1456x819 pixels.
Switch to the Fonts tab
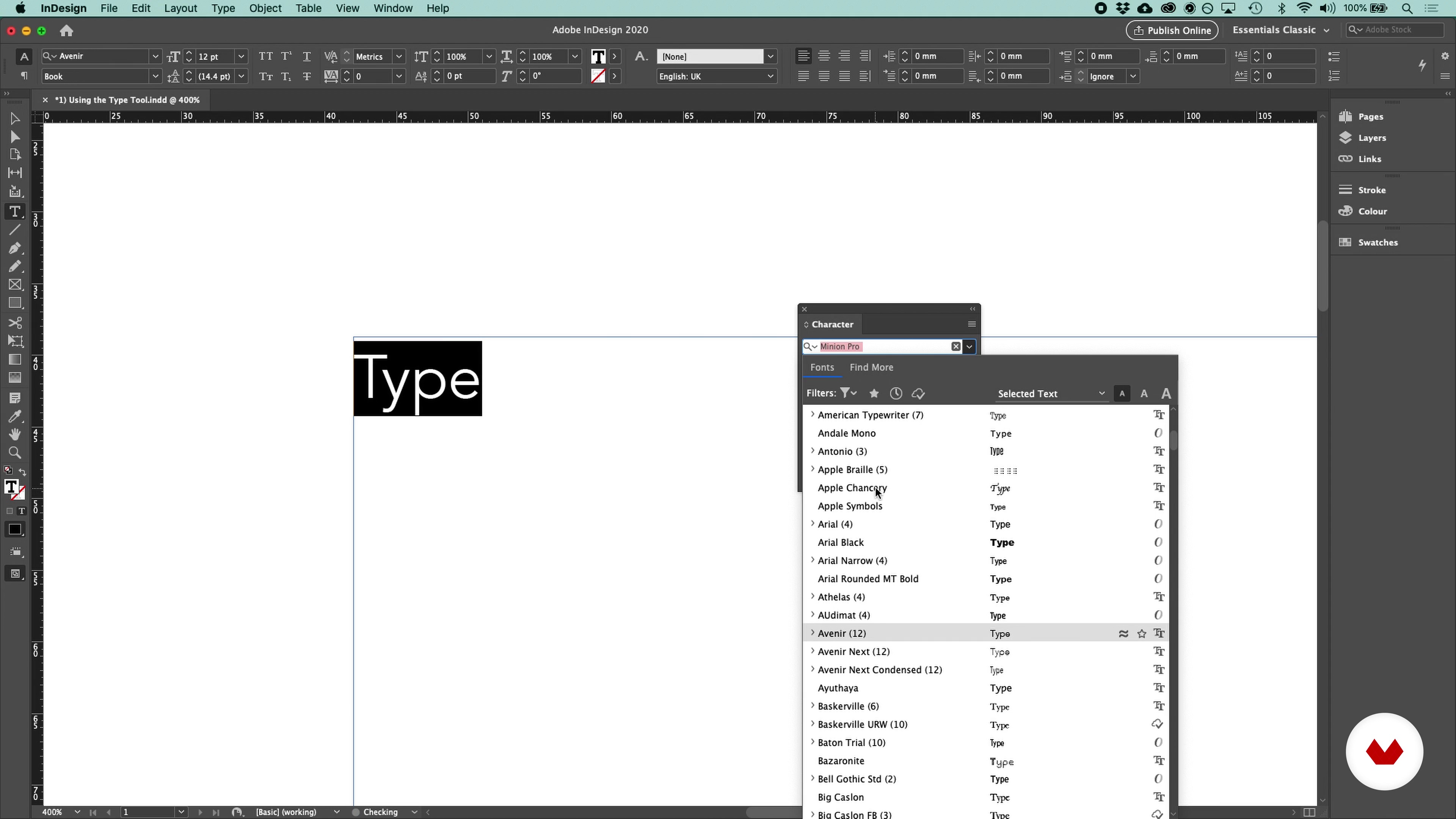pos(822,367)
